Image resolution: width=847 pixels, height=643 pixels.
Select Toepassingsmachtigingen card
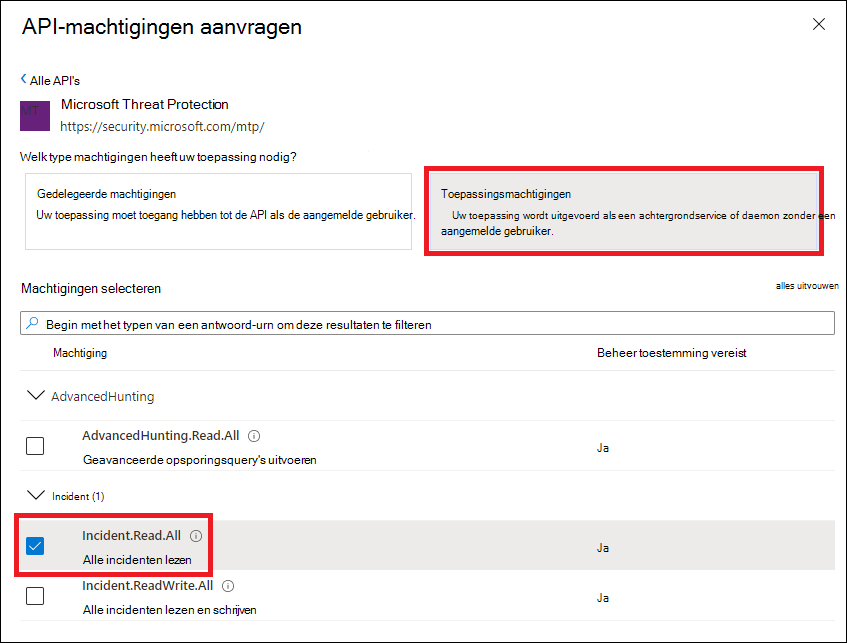[x=624, y=211]
